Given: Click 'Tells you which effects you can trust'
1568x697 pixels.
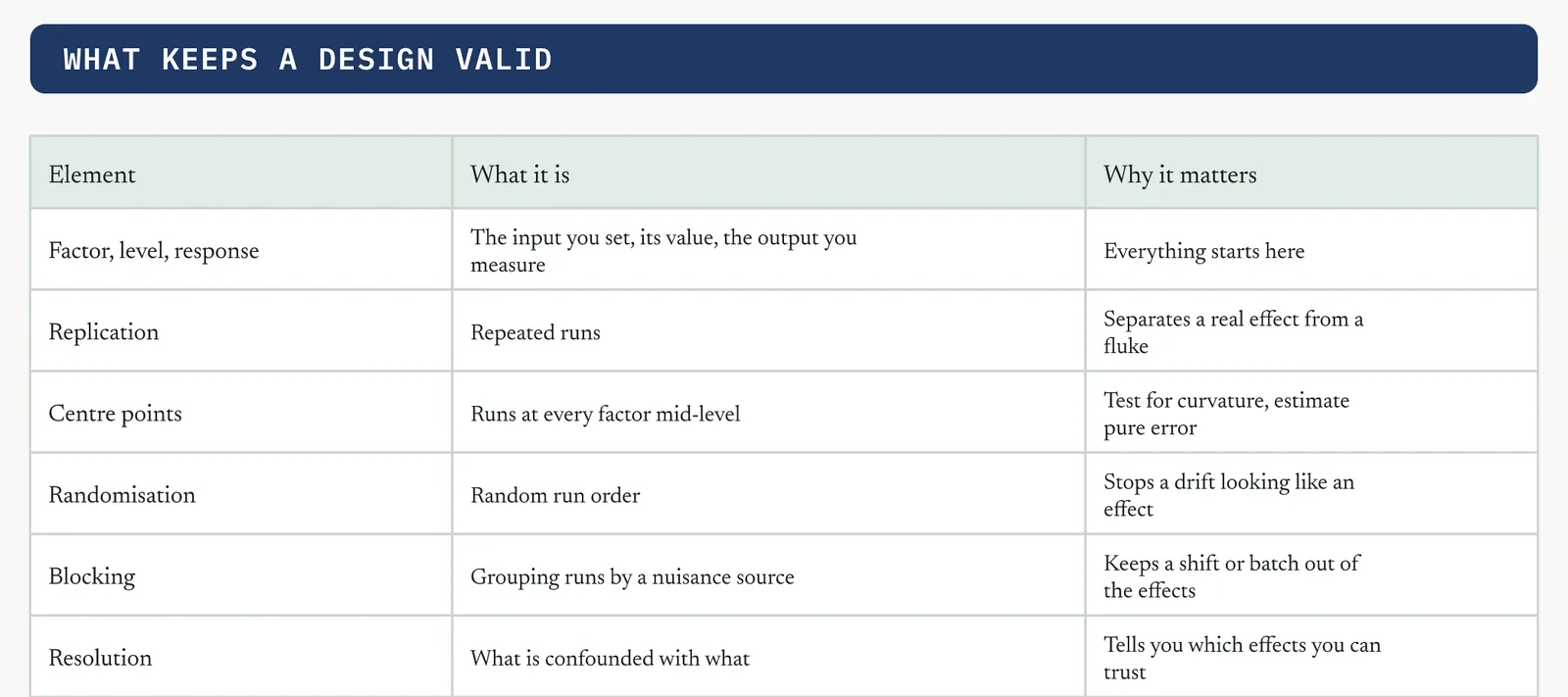Looking at the screenshot, I should tap(1243, 658).
